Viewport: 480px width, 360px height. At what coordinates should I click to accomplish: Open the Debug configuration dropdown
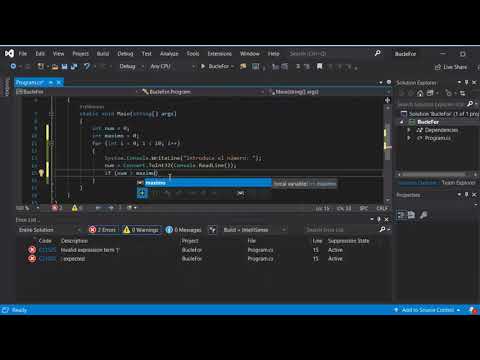coord(132,67)
